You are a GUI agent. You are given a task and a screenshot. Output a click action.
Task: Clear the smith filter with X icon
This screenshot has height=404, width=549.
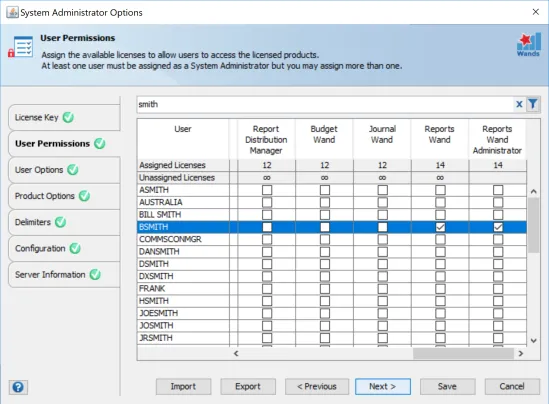(x=519, y=104)
